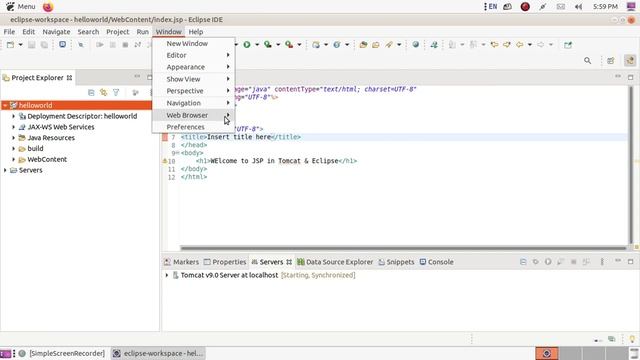Click Collapse All in Project Explorer
The width and height of the screenshot is (640, 360).
pos(91,93)
